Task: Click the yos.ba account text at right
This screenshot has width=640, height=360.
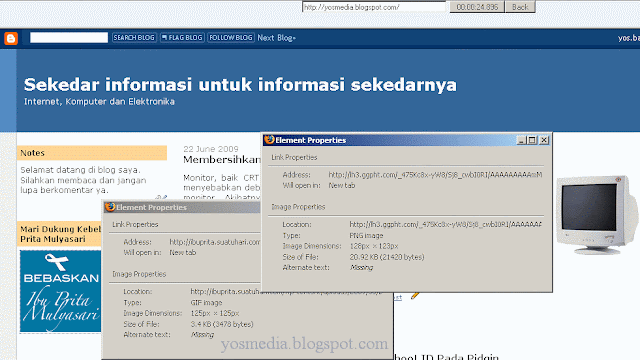Action: pyautogui.click(x=629, y=38)
